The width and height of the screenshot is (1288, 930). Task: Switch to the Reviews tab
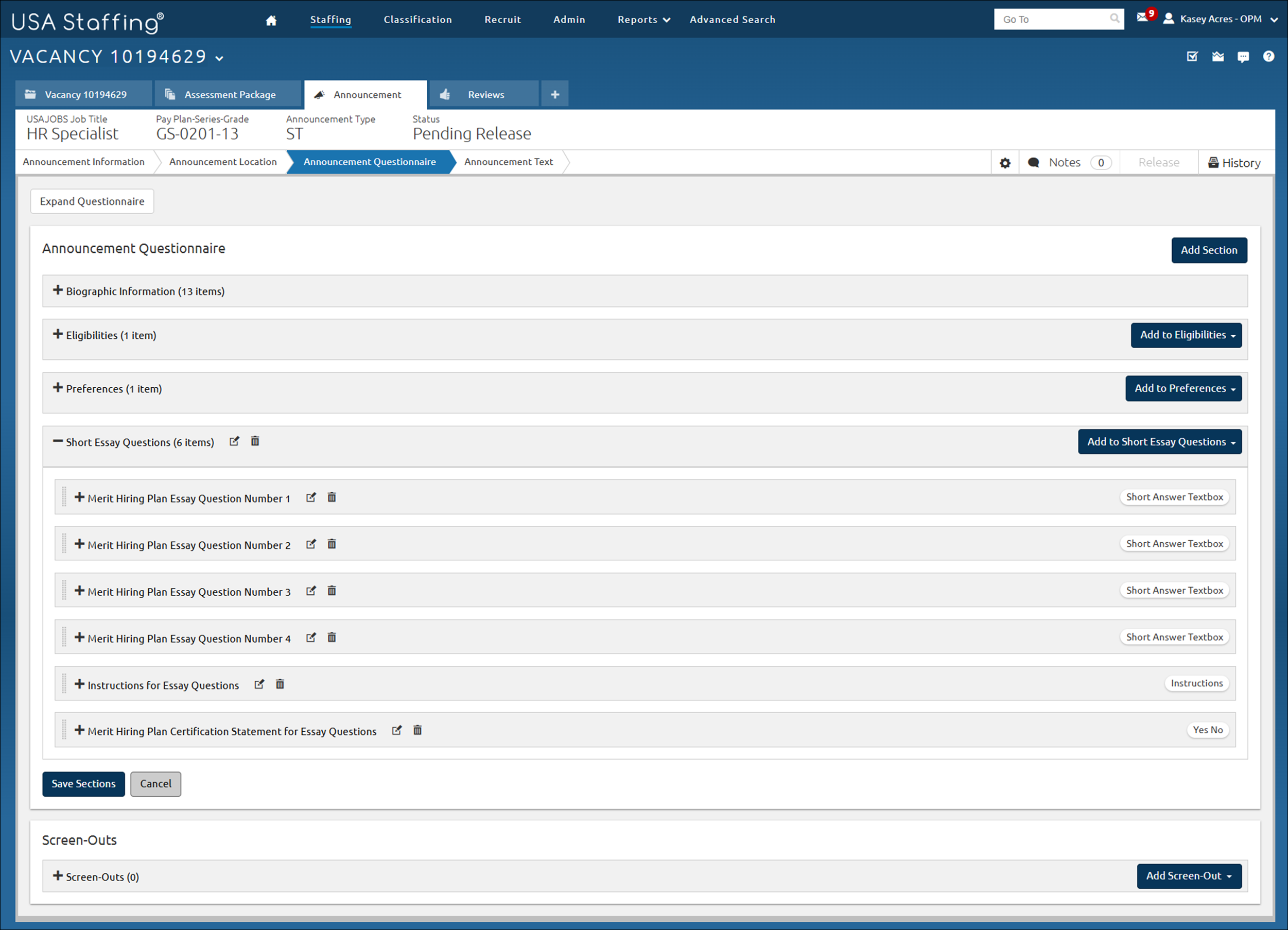point(484,94)
